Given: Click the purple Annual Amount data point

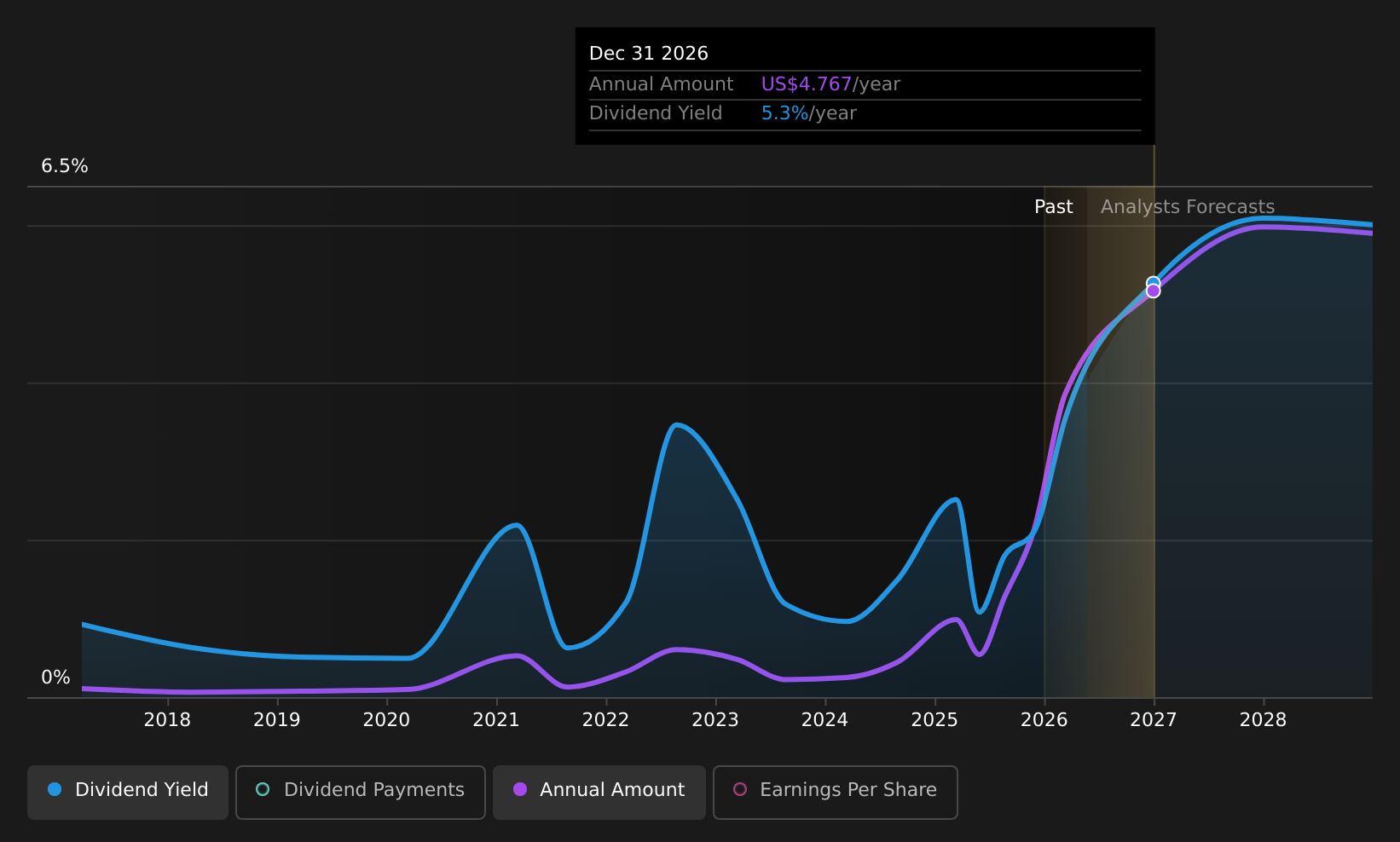Looking at the screenshot, I should click(1153, 291).
